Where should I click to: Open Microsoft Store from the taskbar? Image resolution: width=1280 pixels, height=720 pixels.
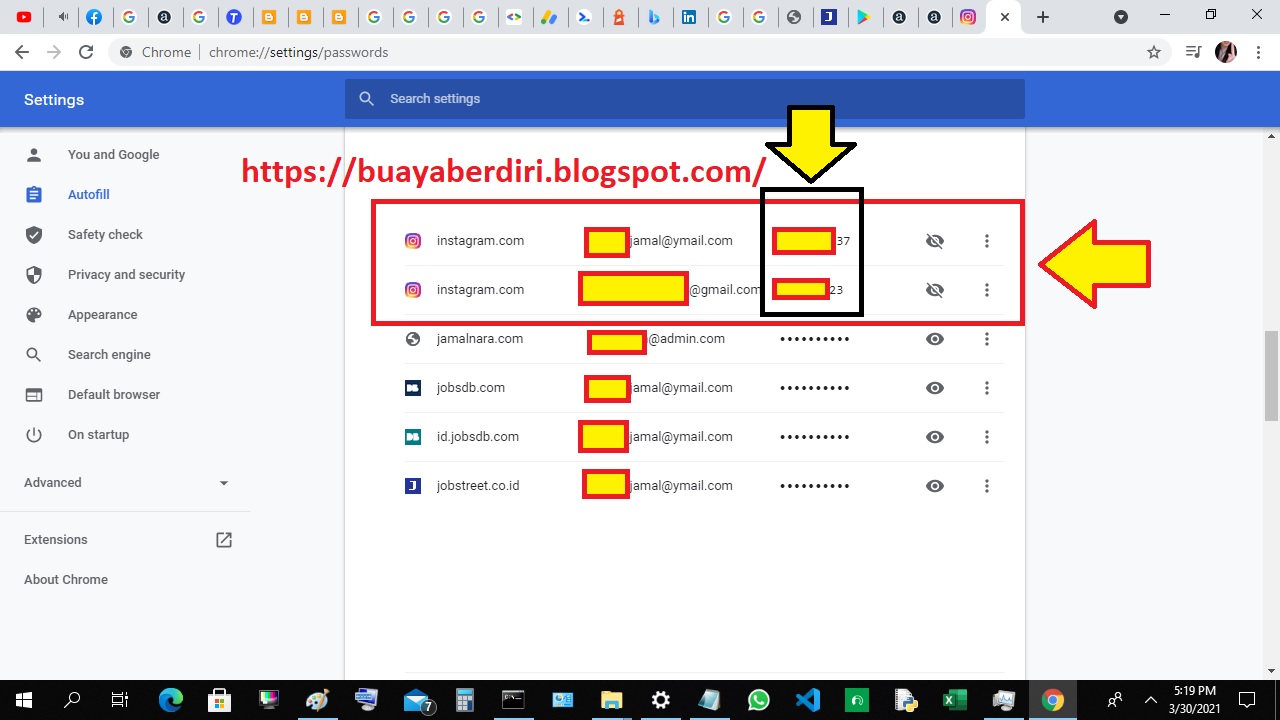(220, 700)
